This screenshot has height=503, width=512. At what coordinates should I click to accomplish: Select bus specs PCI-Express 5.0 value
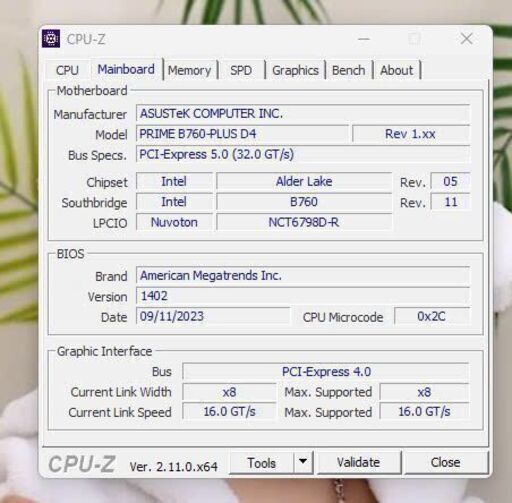(303, 154)
